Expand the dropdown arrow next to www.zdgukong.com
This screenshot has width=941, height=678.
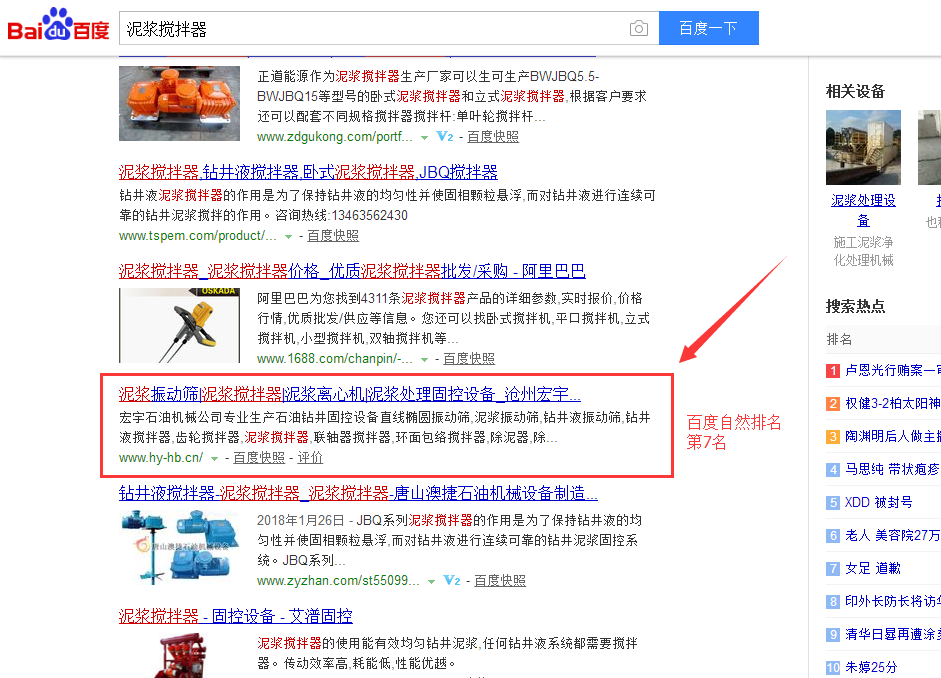[424, 137]
